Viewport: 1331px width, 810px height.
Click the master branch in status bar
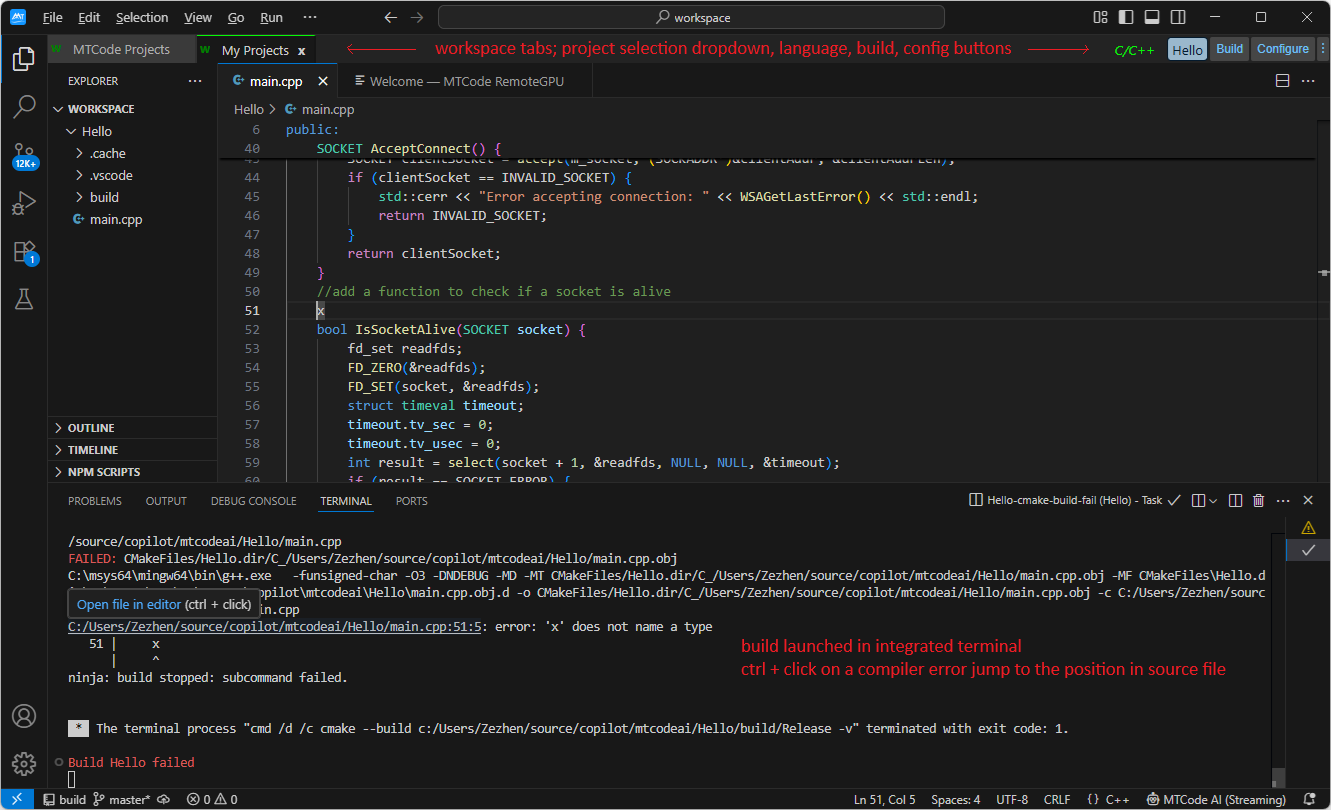tap(121, 799)
